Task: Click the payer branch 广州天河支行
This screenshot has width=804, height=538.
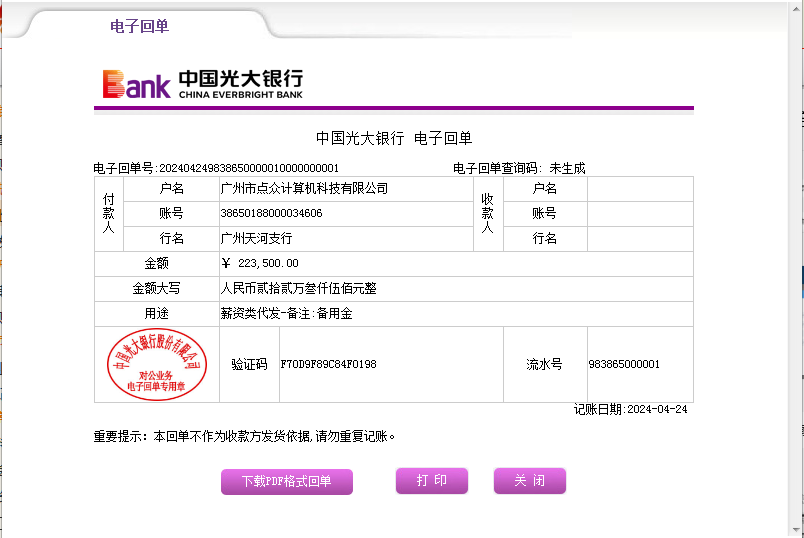Action: tap(256, 239)
